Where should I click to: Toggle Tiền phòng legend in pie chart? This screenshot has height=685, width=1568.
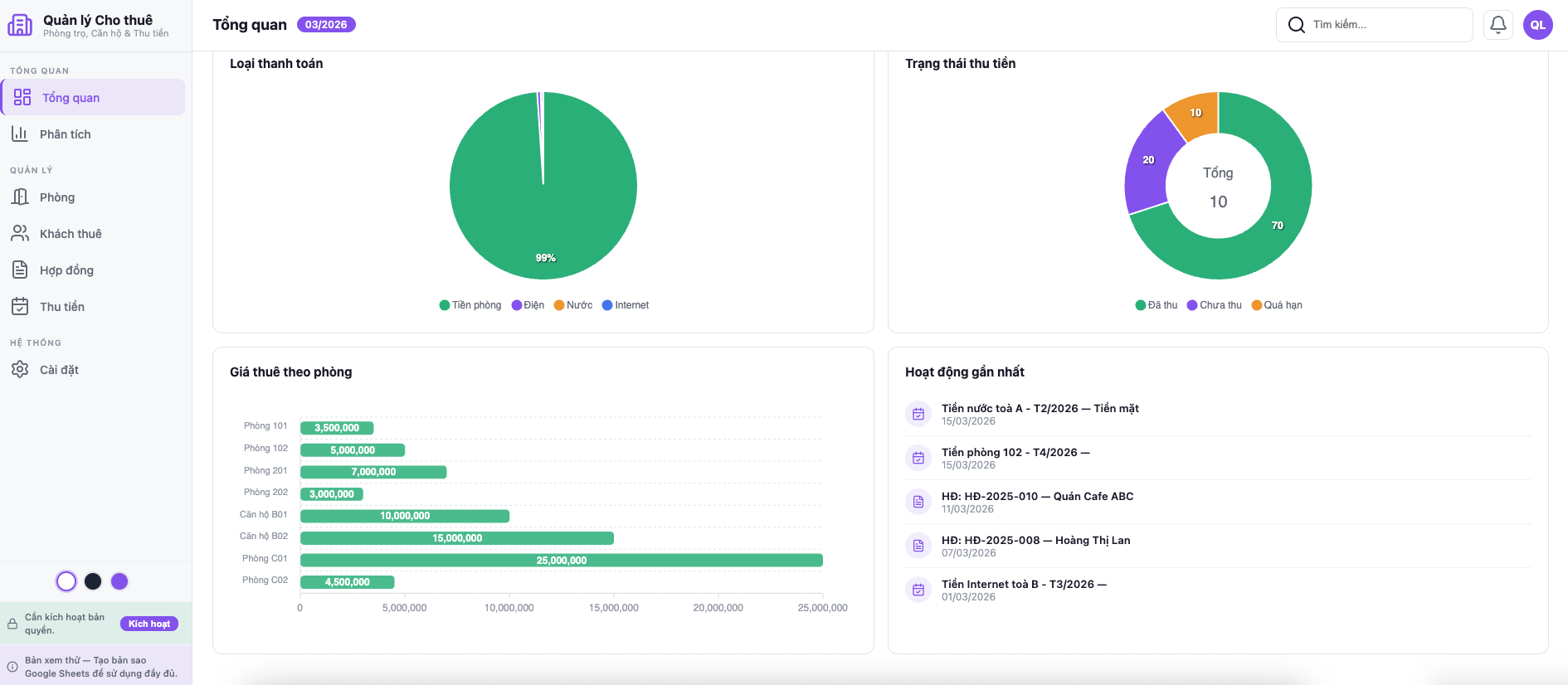click(x=470, y=305)
